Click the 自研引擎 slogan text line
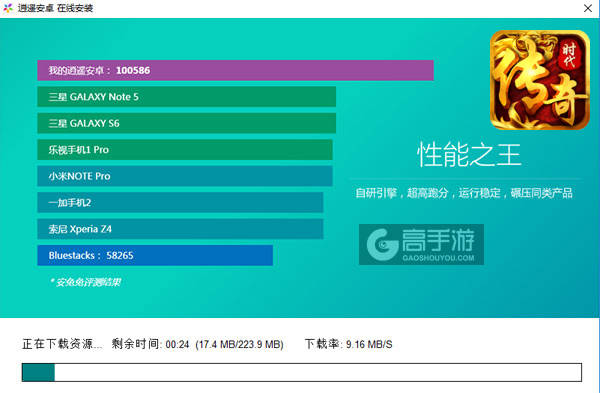 pyautogui.click(x=464, y=193)
